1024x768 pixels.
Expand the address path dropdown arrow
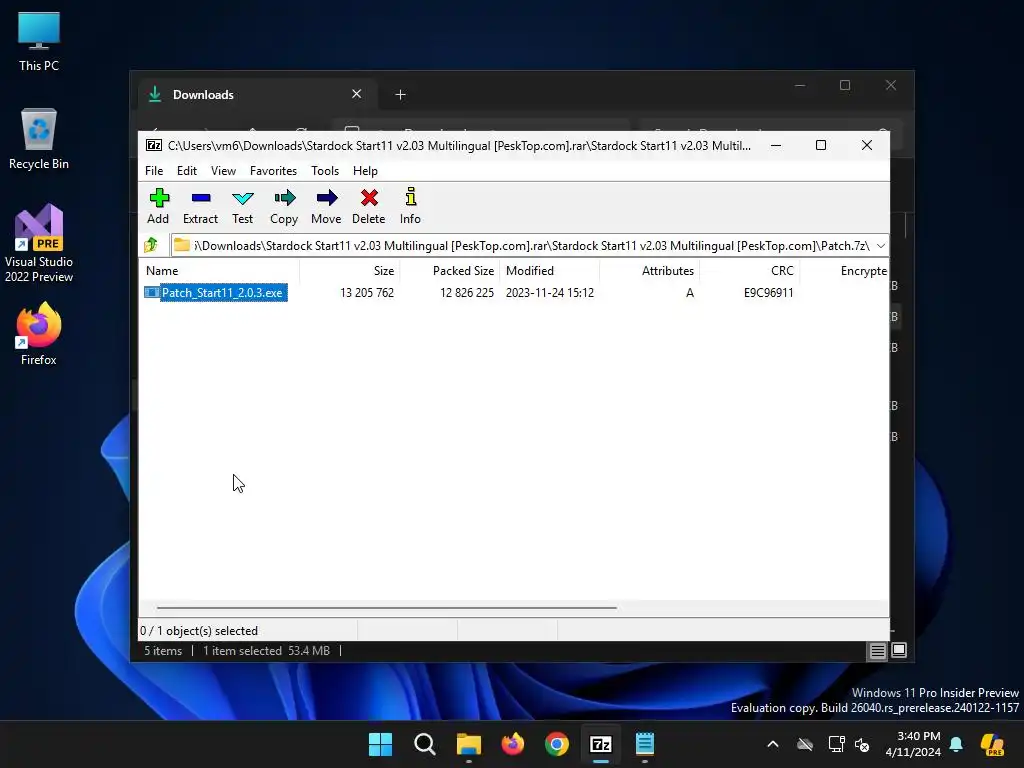click(881, 246)
